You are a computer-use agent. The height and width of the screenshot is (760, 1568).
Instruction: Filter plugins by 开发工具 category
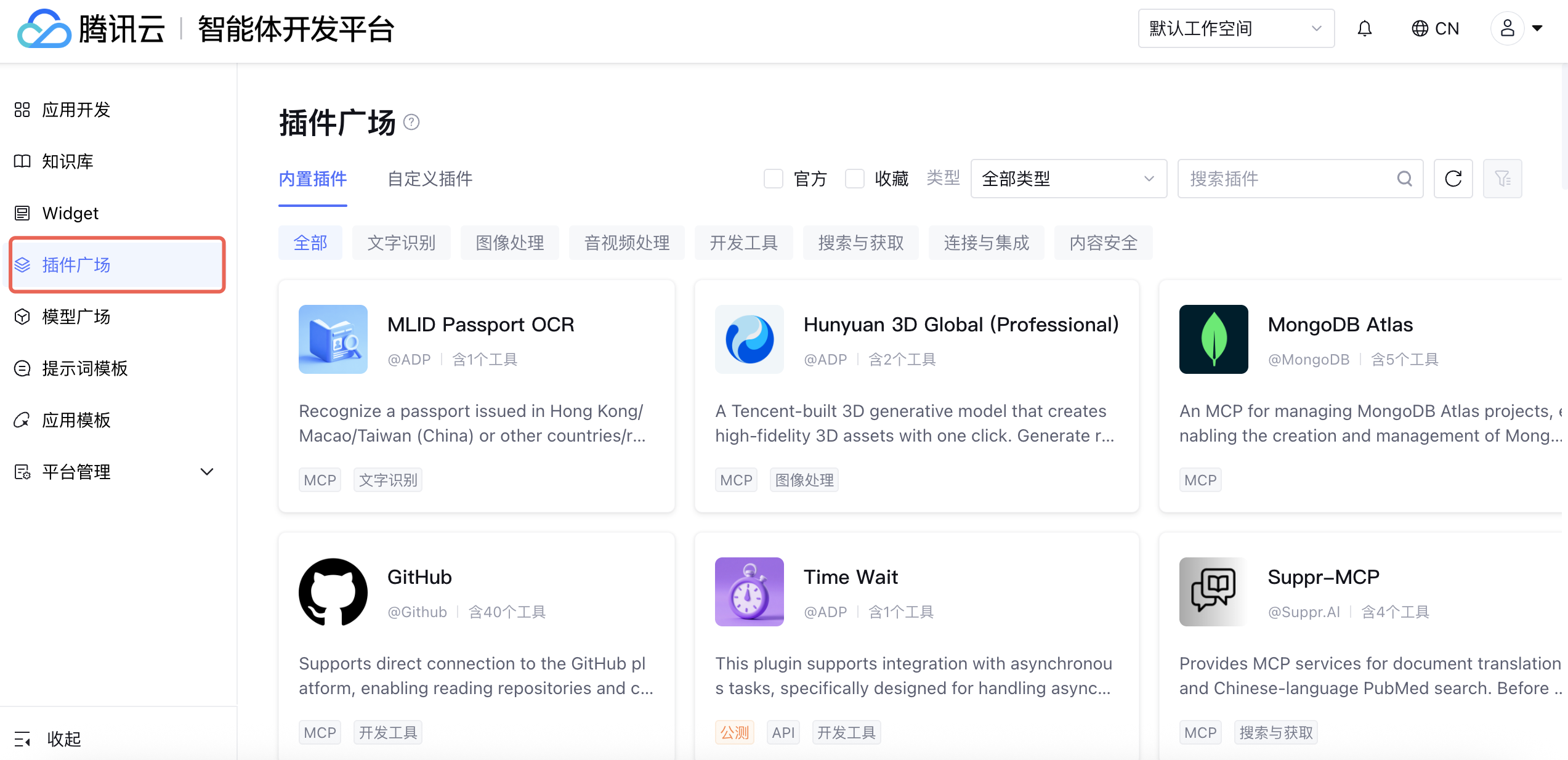pos(743,243)
